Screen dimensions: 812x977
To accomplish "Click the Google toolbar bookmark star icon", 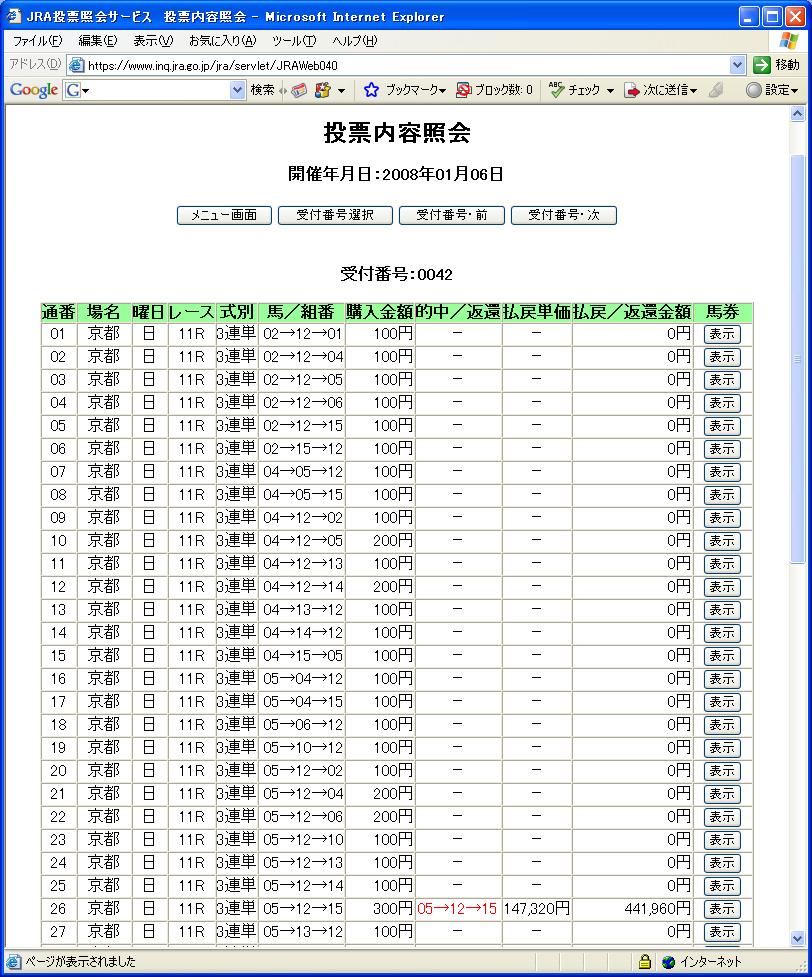I will pos(371,90).
